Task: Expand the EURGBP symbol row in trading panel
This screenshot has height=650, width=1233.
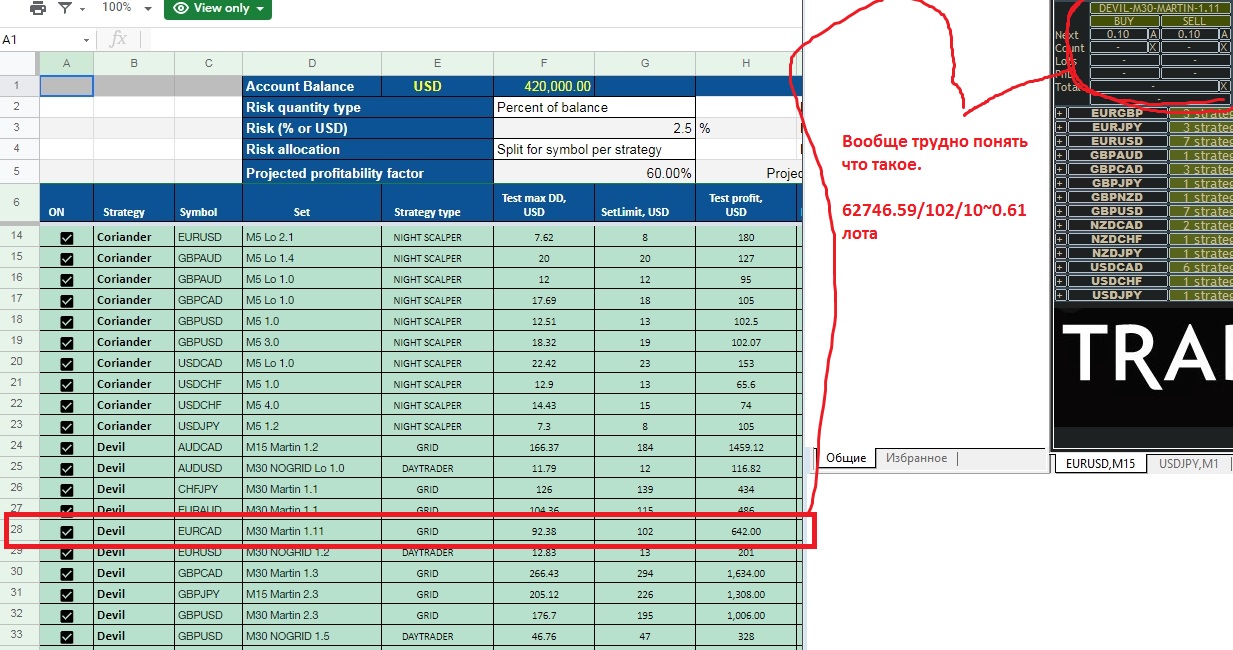Action: 1060,113
